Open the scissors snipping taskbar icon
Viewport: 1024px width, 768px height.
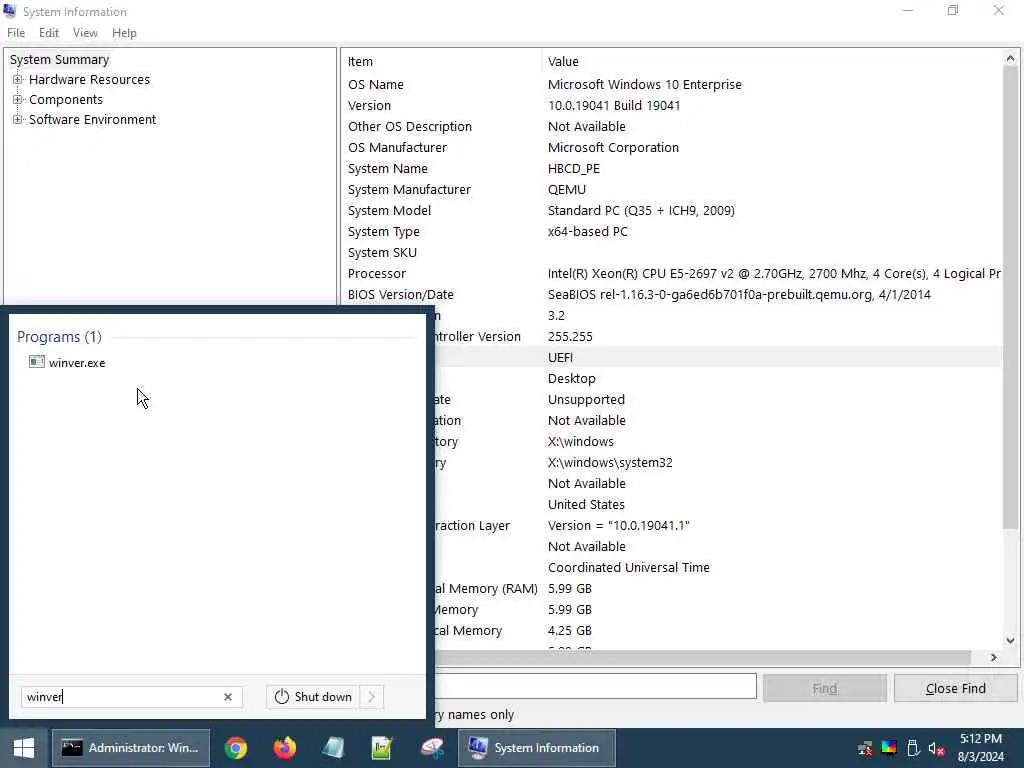point(432,748)
